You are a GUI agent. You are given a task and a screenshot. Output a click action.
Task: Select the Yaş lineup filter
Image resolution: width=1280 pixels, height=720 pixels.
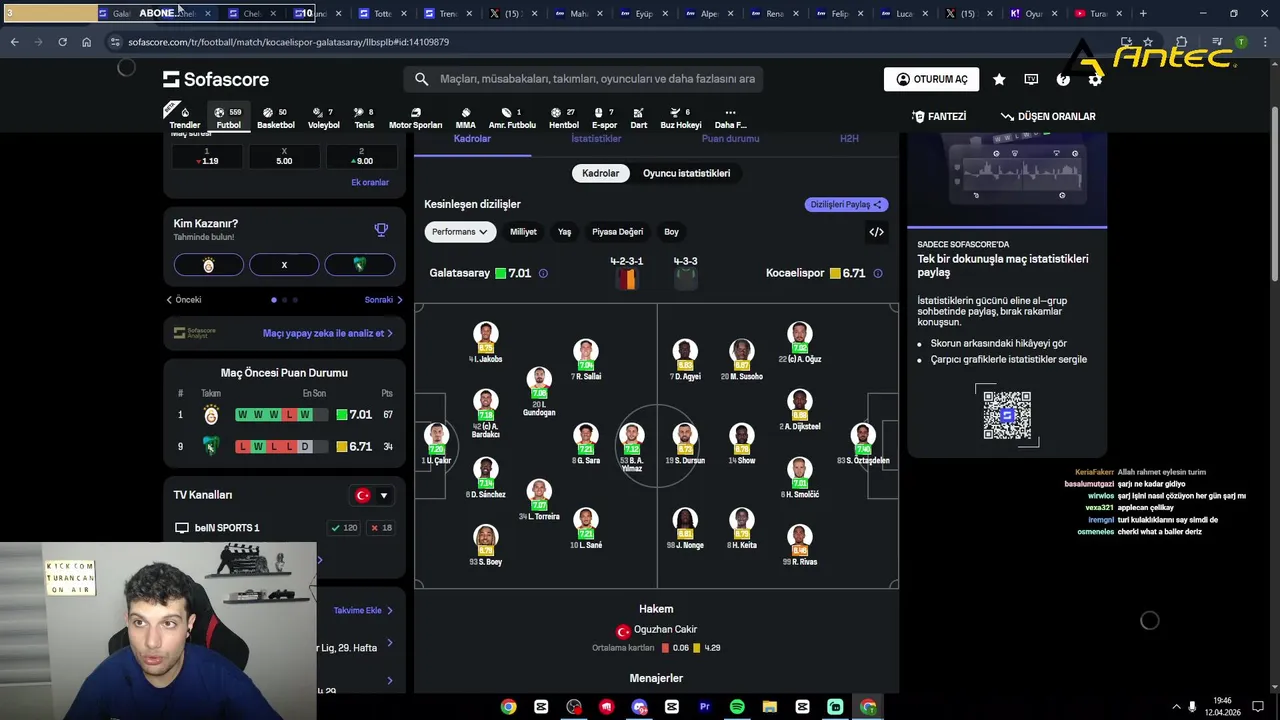click(564, 232)
